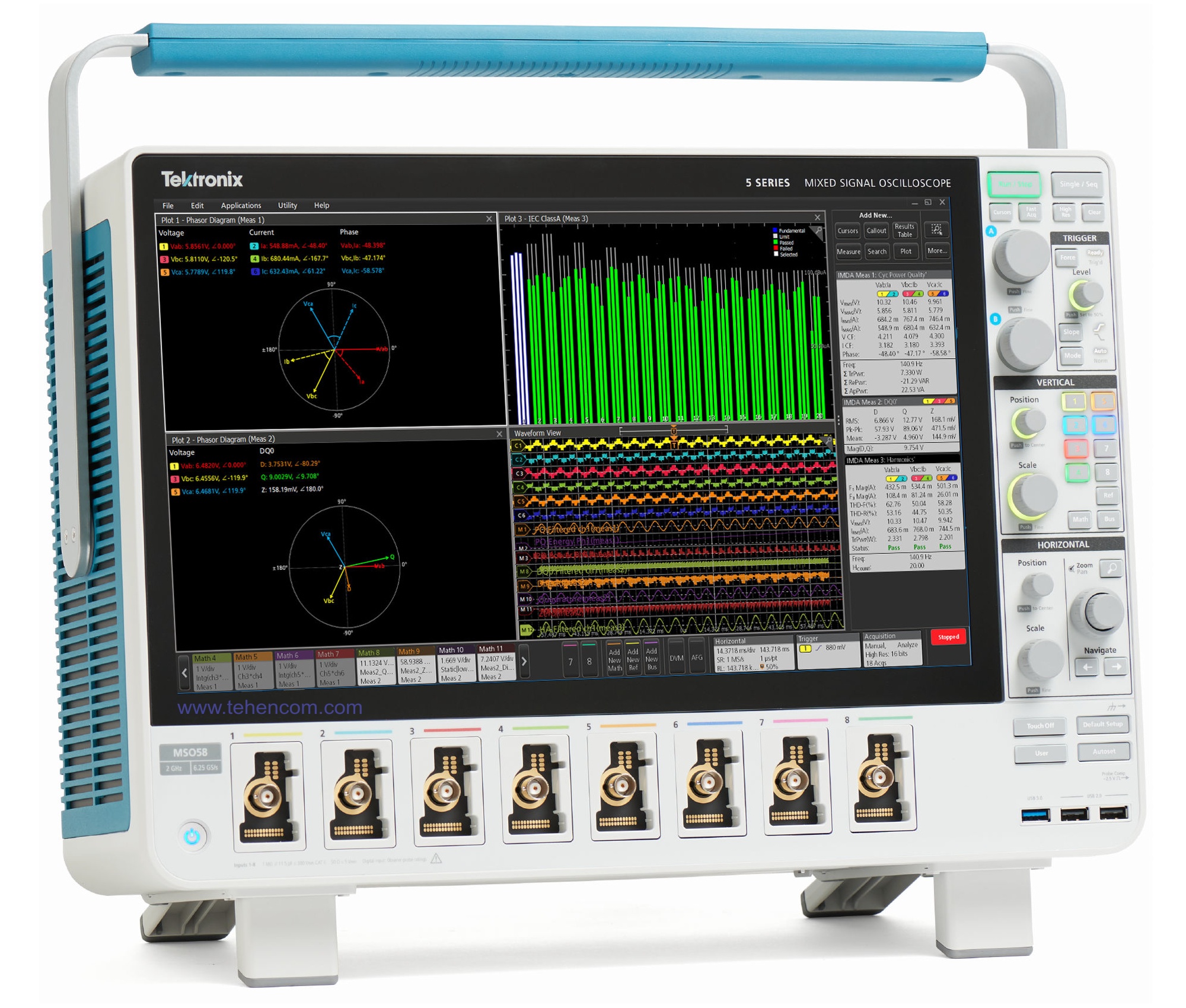Select the draw-a-box zoom icon

pyautogui.click(x=936, y=229)
